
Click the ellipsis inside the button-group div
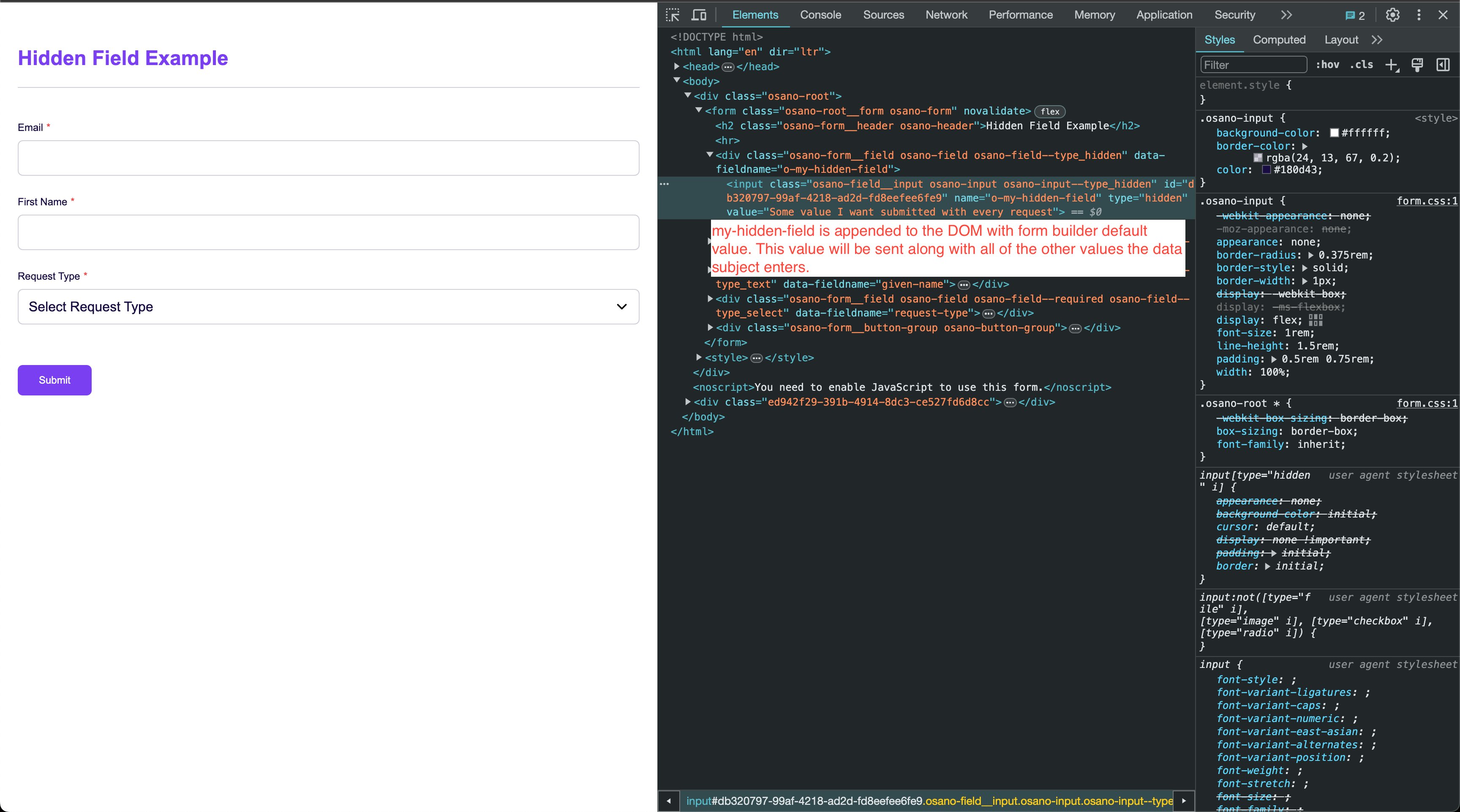click(1075, 329)
